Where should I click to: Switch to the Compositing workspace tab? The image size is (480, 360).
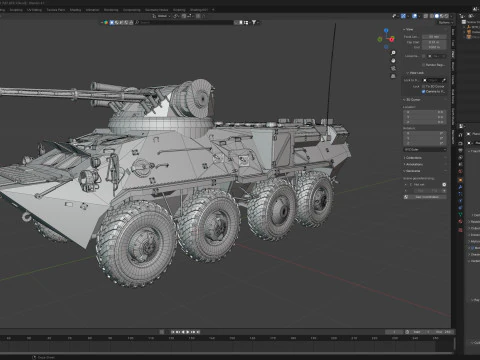click(x=131, y=10)
